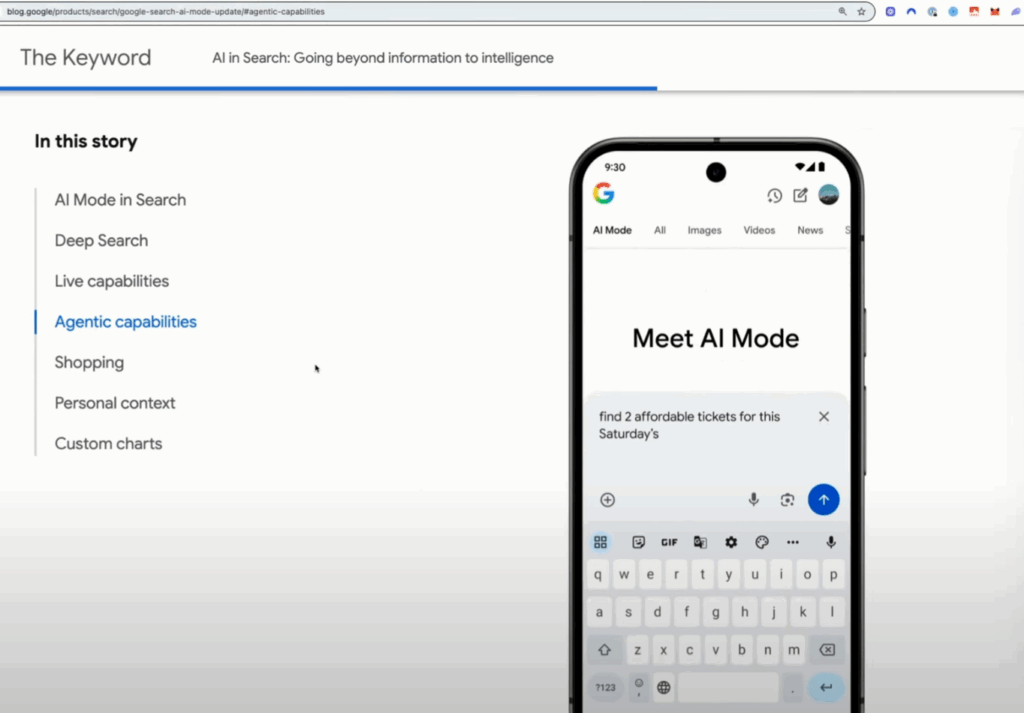Go to the Deep Search section
Screen dimensions: 1024x713
pyautogui.click(x=101, y=240)
